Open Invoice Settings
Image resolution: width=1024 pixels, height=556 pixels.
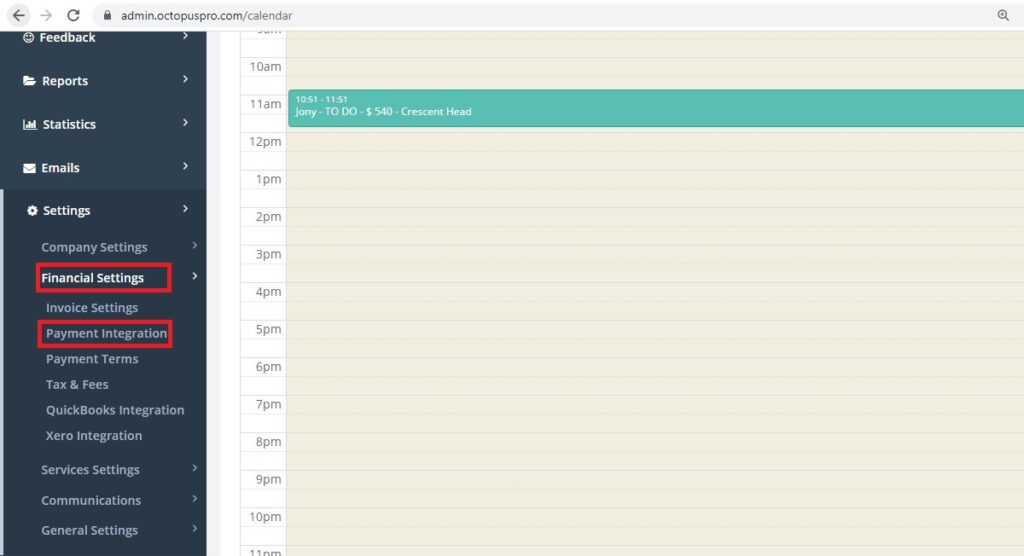coord(91,308)
